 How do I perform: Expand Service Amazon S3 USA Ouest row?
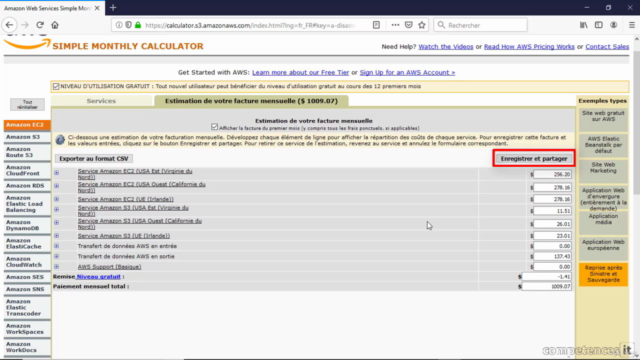56,223
